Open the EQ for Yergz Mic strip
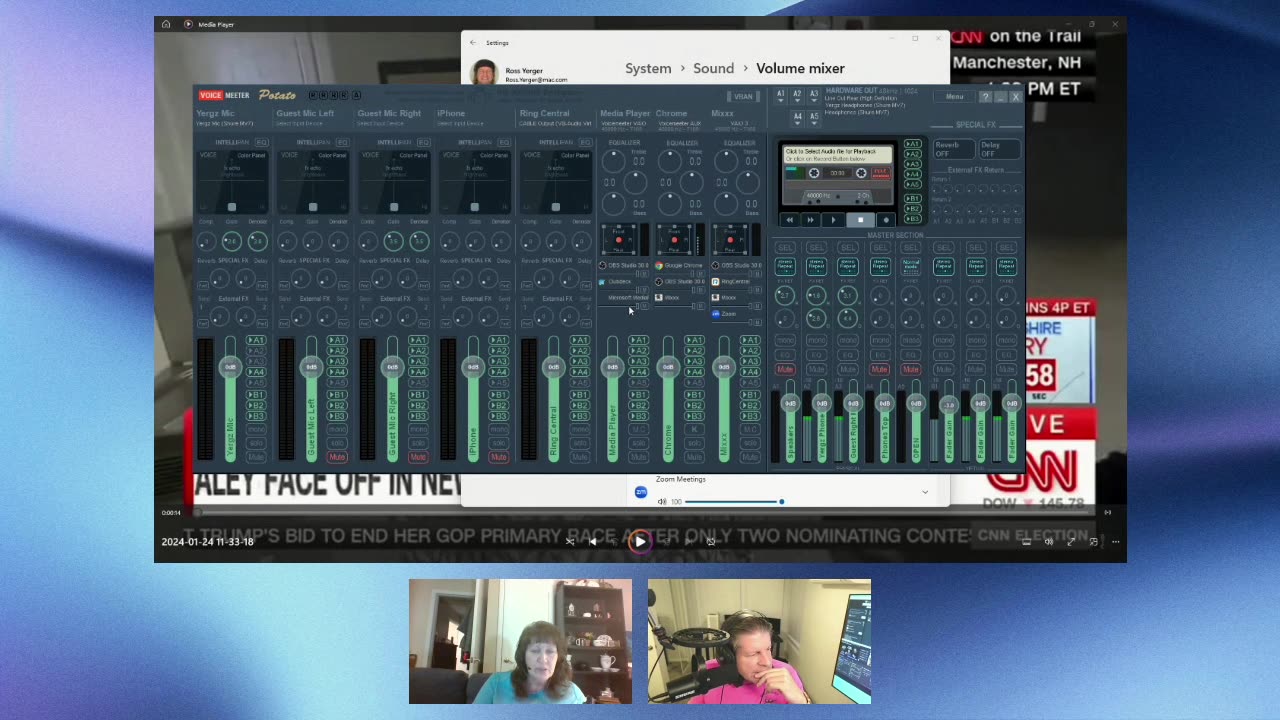 tap(262, 143)
